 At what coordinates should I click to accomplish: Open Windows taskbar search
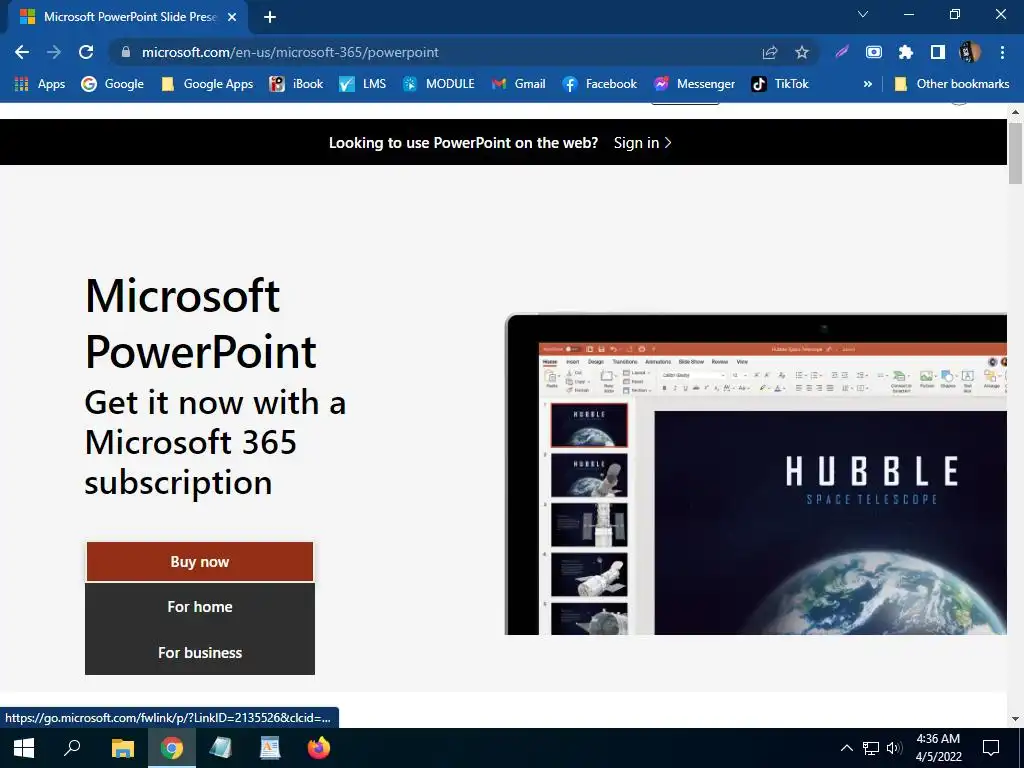[x=72, y=748]
